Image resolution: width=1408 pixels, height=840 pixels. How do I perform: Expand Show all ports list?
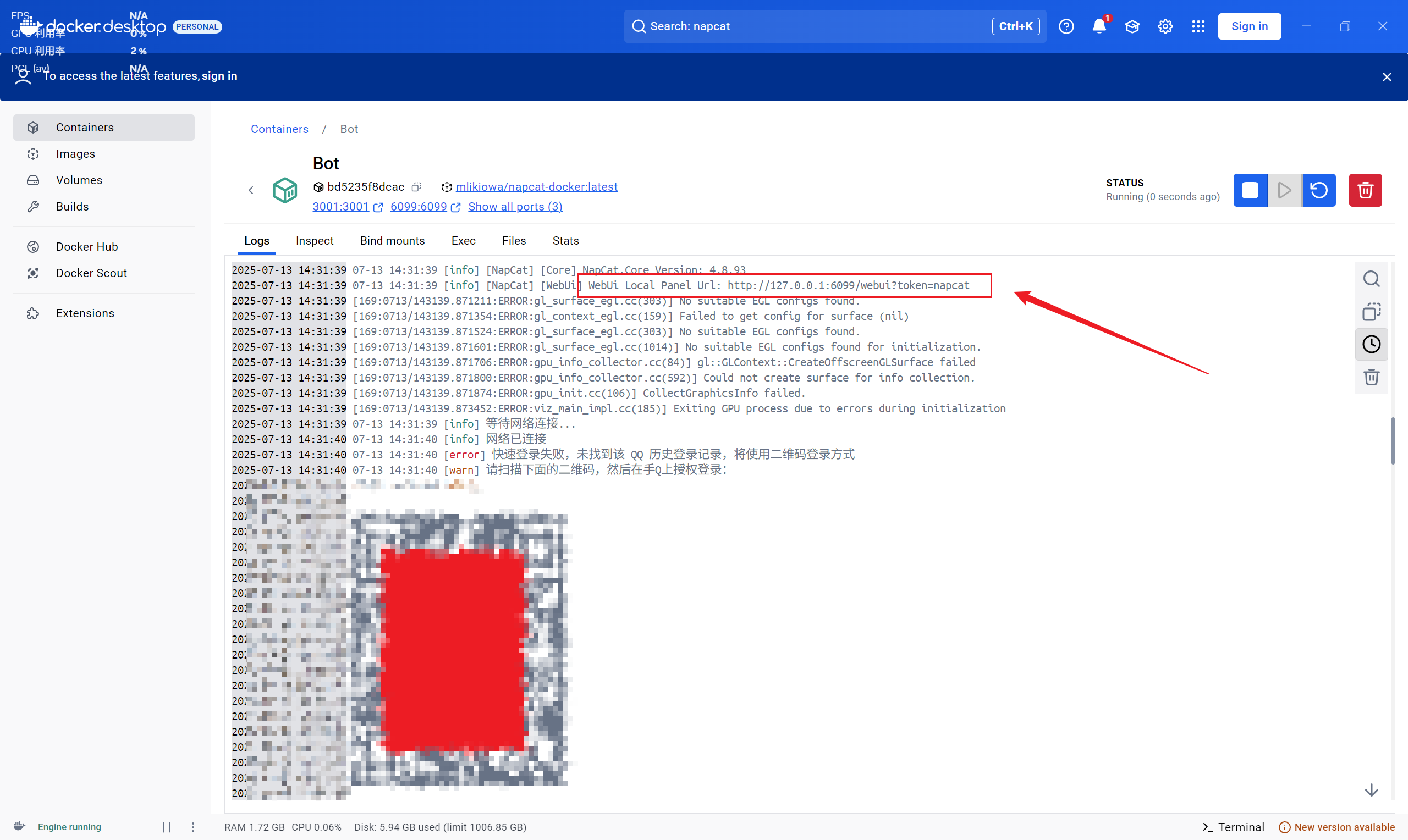point(515,207)
